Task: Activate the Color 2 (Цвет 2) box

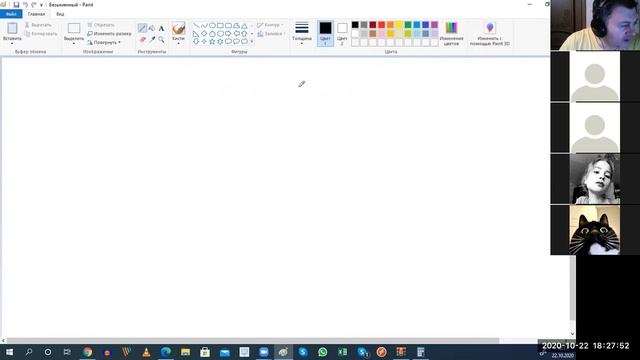Action: pos(342,33)
